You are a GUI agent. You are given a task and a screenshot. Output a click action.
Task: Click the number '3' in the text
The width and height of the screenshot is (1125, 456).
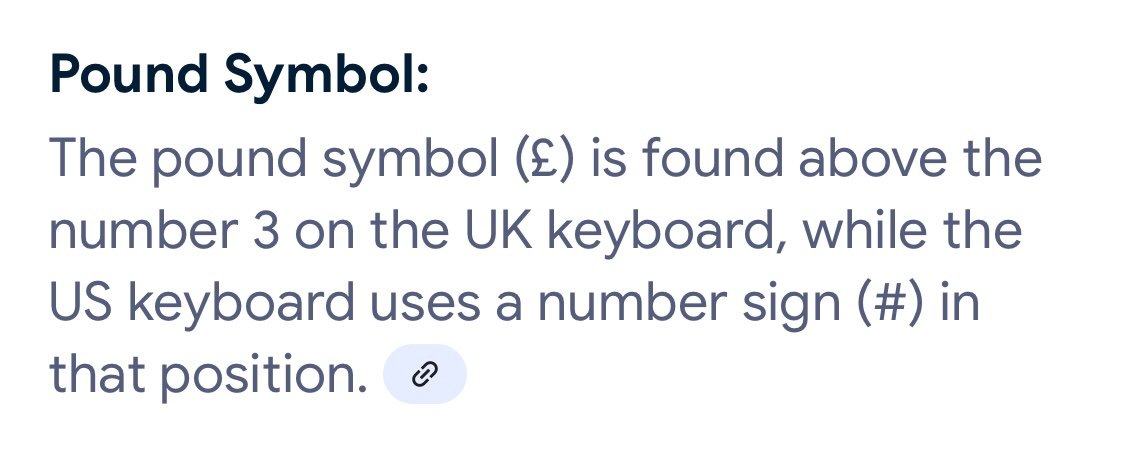pos(266,231)
